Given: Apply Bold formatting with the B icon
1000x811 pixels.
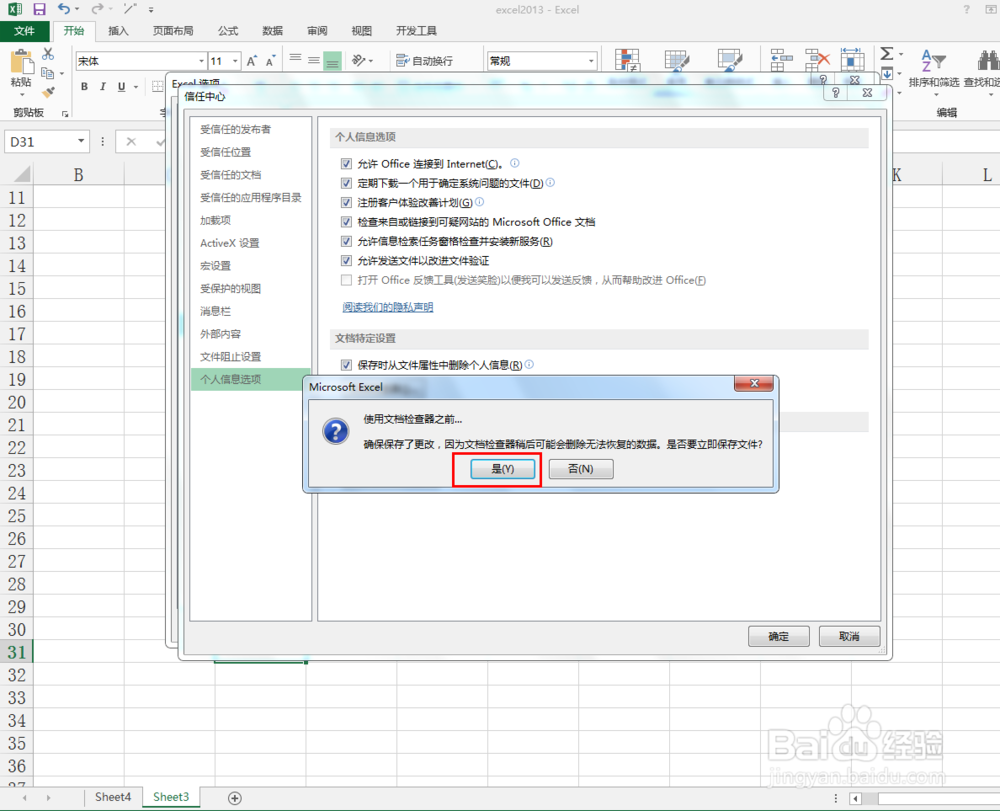Looking at the screenshot, I should [84, 86].
